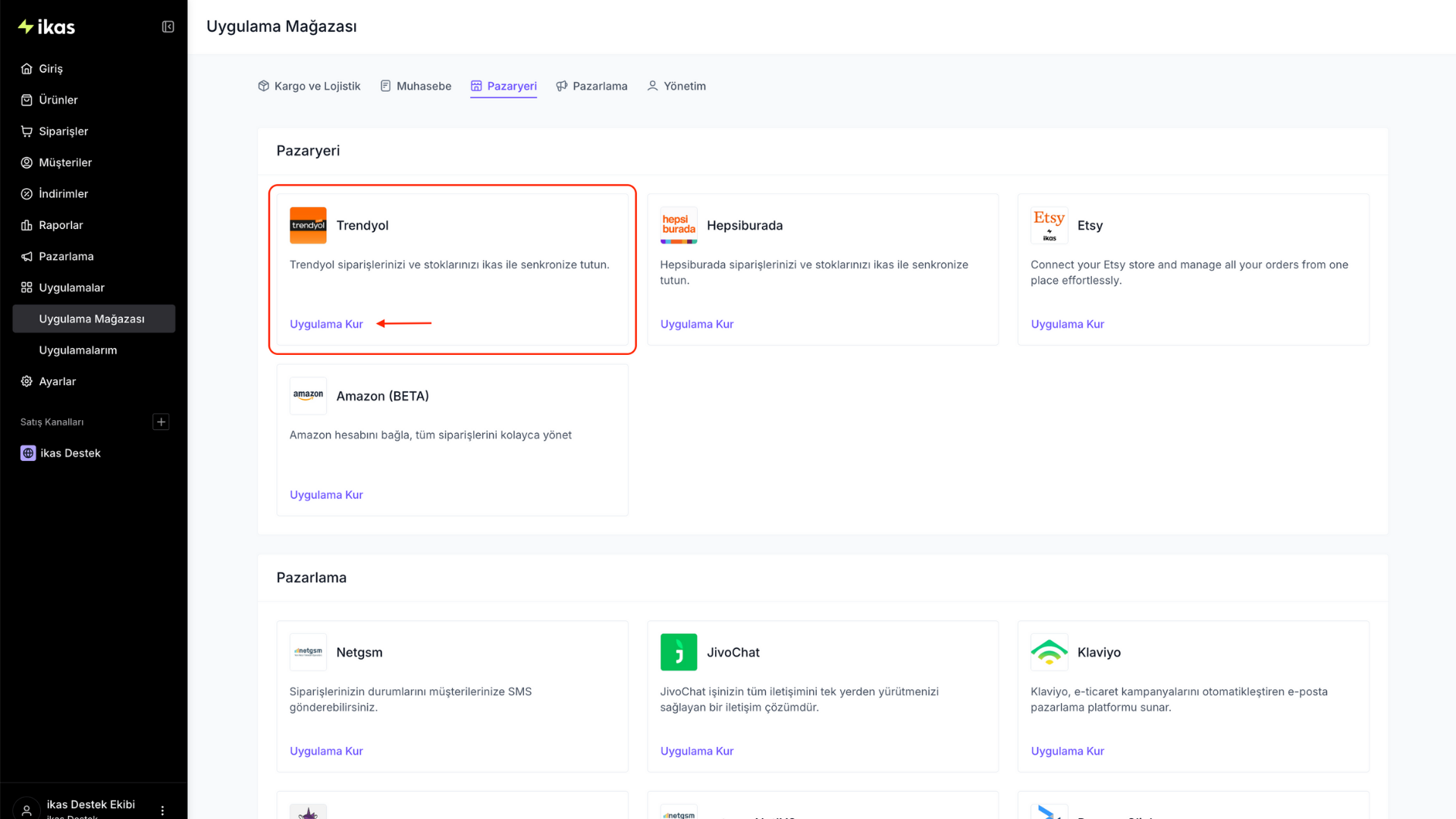This screenshot has height=819, width=1456.
Task: Click the ikas logo in sidebar
Action: [x=46, y=27]
